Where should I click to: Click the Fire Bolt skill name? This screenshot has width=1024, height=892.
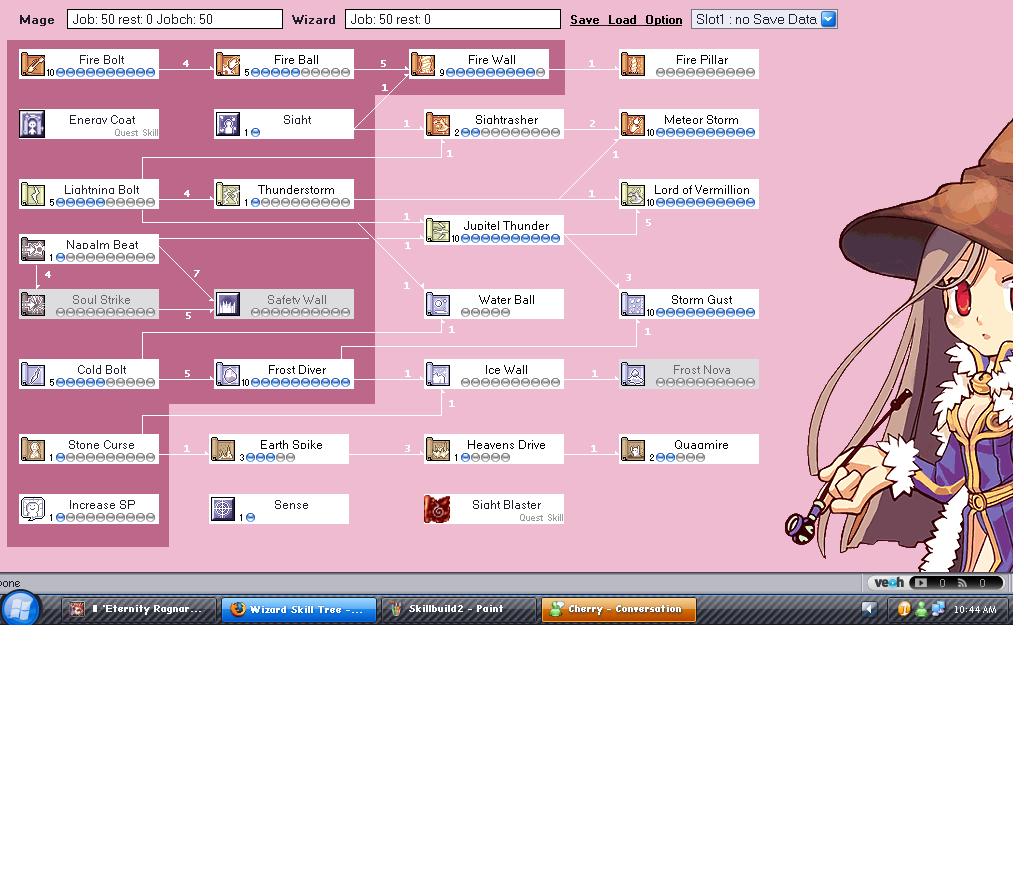click(101, 59)
